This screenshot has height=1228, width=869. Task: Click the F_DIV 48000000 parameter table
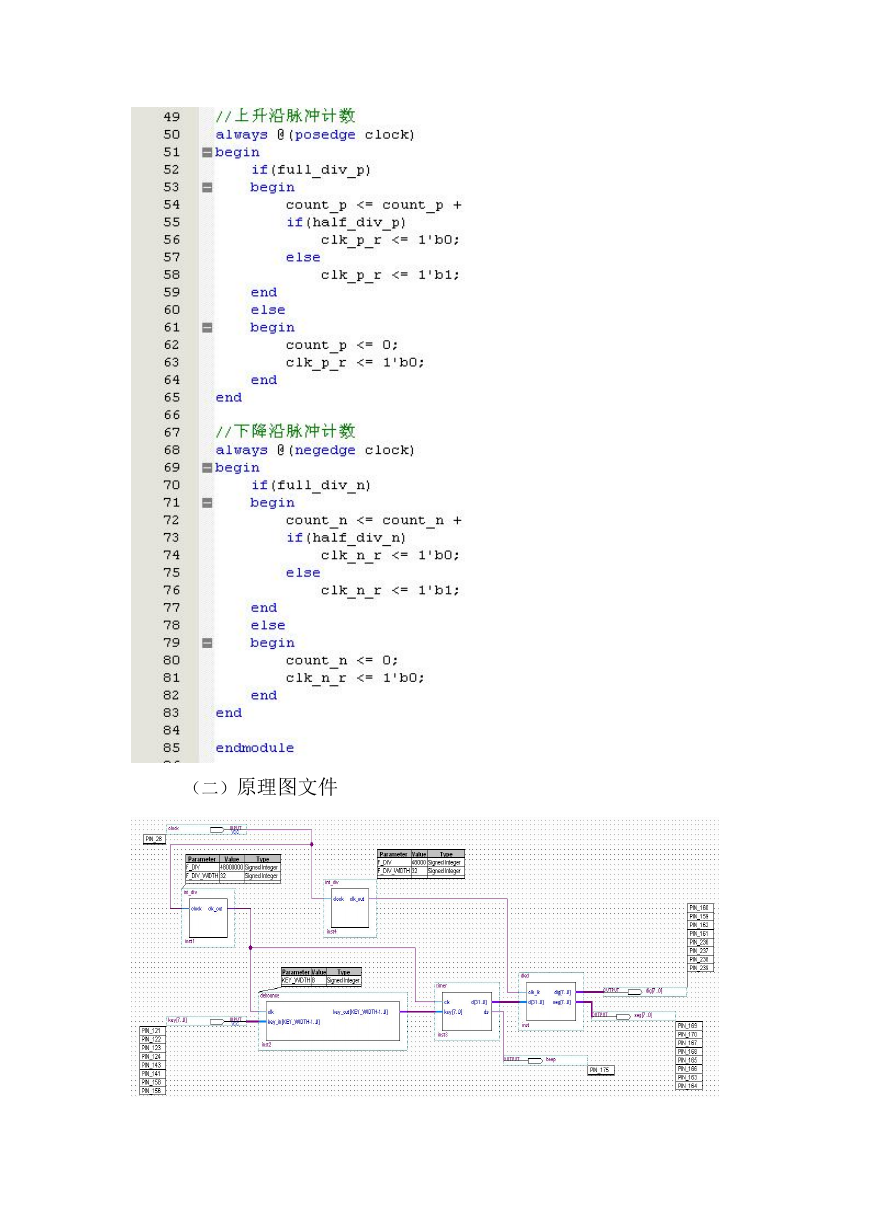[233, 868]
